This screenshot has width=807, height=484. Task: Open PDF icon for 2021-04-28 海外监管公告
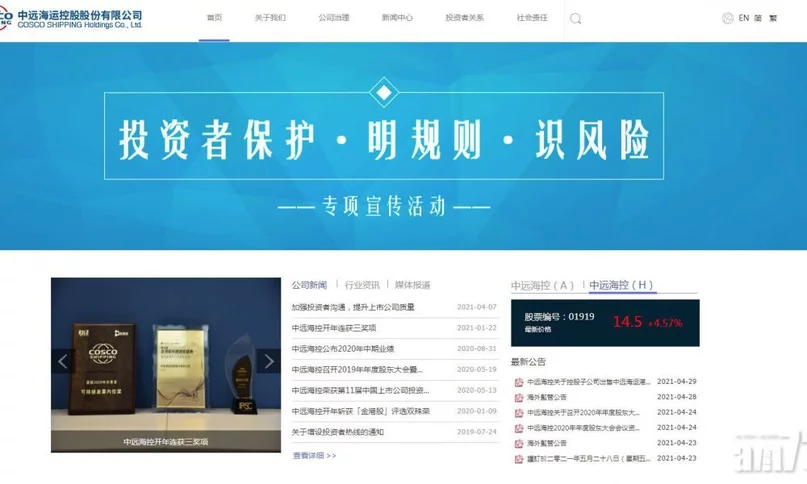tap(519, 397)
